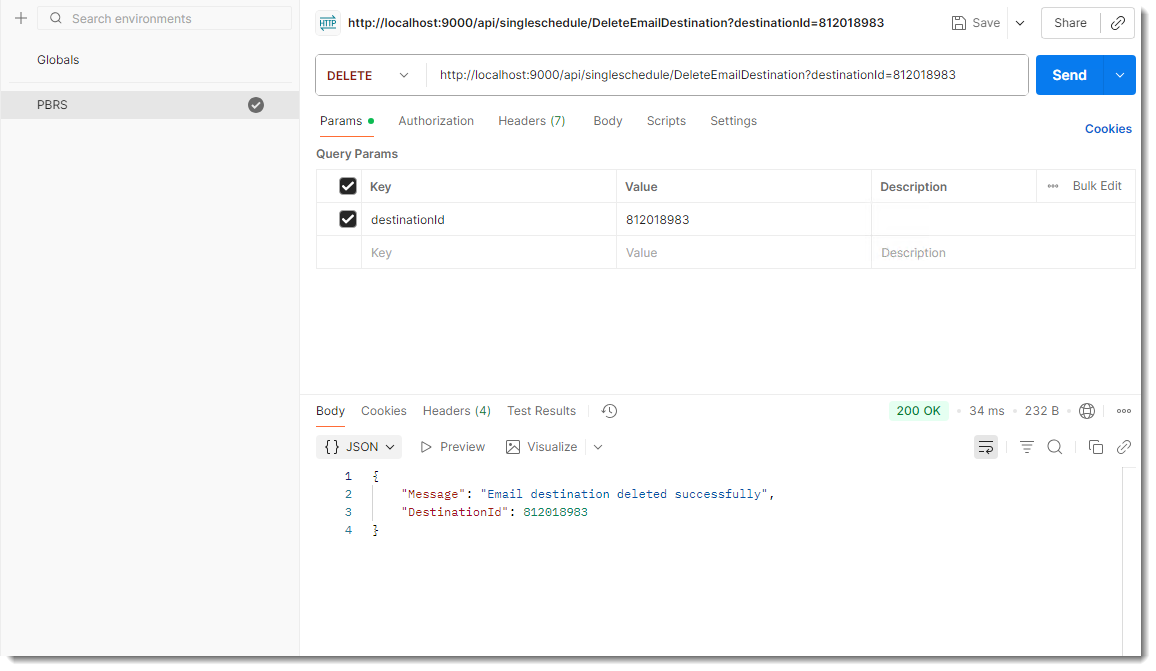
Task: Uncheck the destinationId parameter checkbox
Action: click(x=348, y=219)
